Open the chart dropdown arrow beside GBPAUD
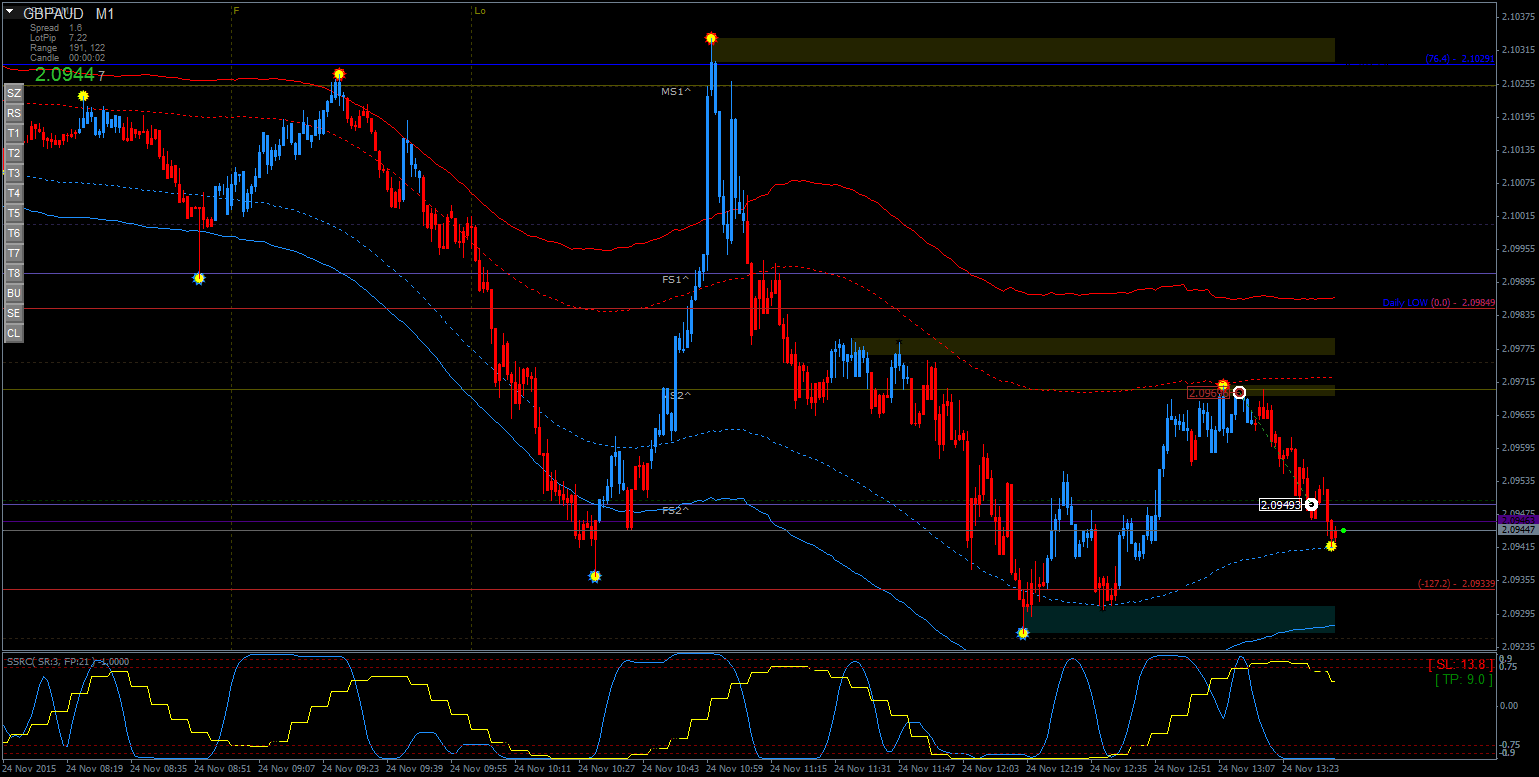1539x777 pixels. pos(9,11)
